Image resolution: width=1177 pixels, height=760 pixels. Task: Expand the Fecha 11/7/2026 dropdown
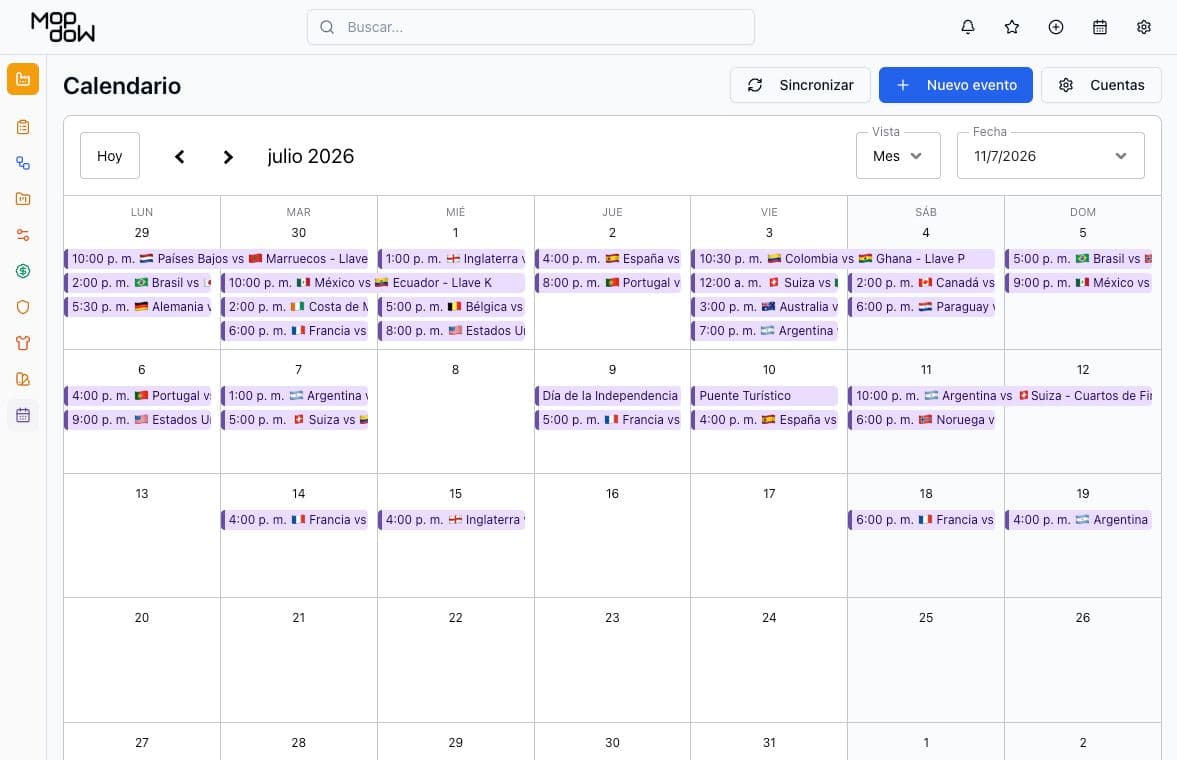[x=1051, y=155]
